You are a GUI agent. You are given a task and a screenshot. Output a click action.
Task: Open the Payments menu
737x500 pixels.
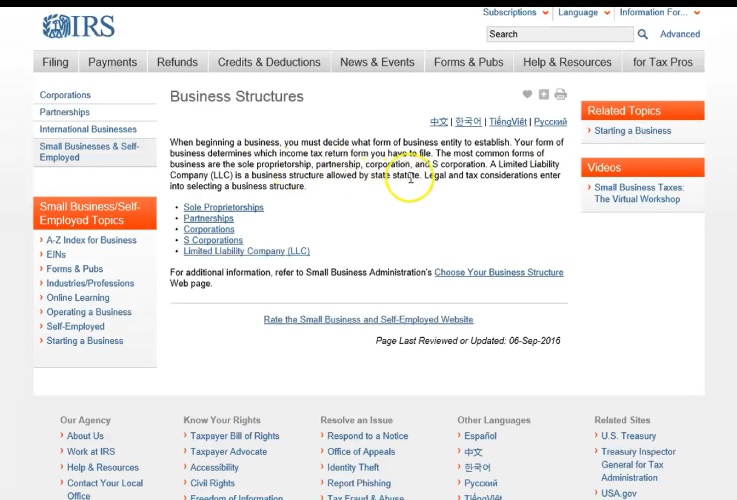(112, 62)
